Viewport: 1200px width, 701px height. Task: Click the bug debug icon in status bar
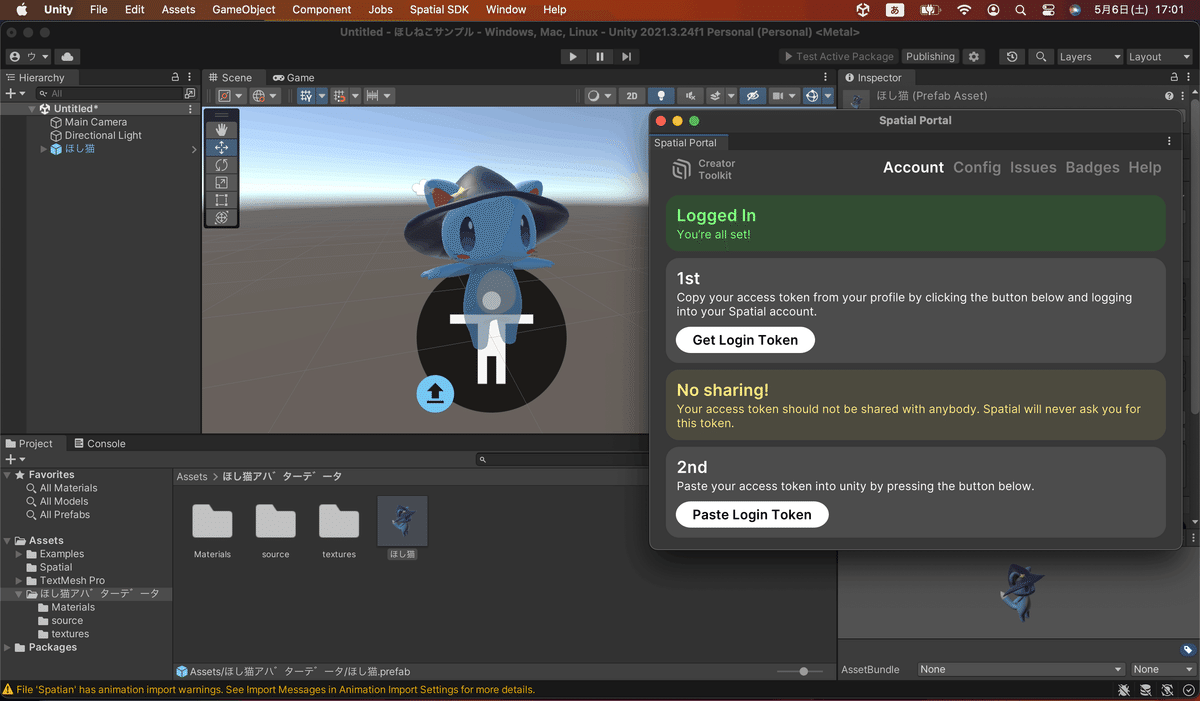1124,690
